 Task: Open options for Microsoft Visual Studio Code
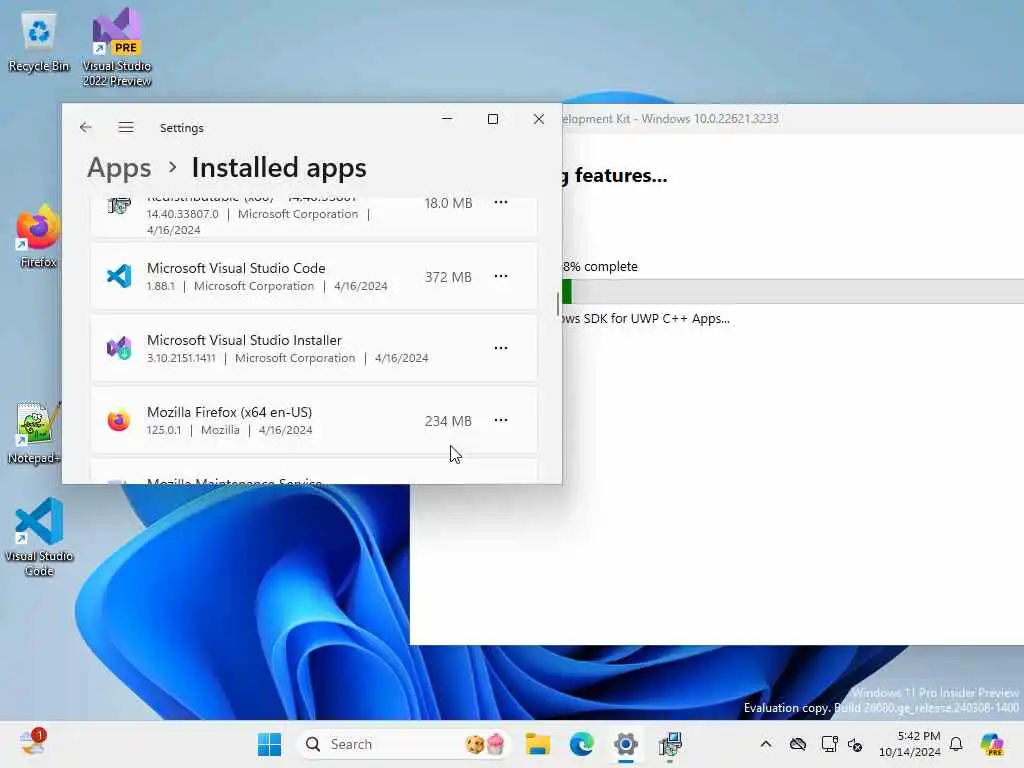501,276
